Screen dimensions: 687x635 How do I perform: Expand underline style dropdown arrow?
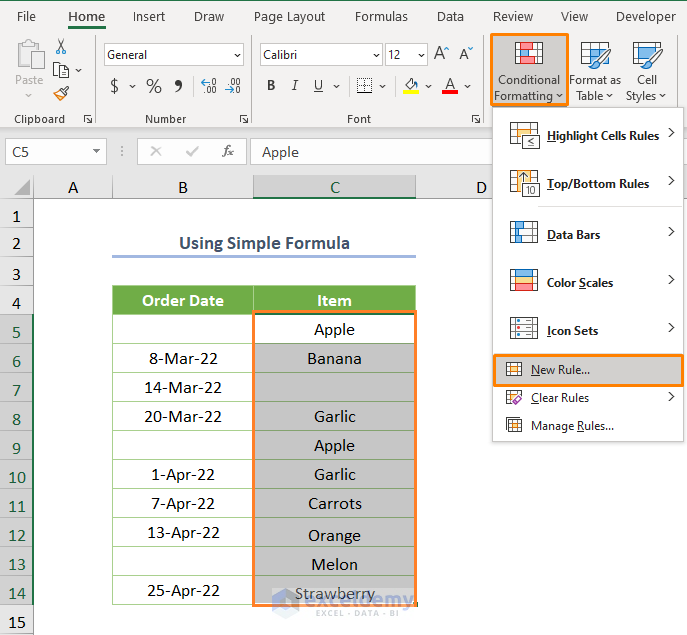[x=336, y=86]
